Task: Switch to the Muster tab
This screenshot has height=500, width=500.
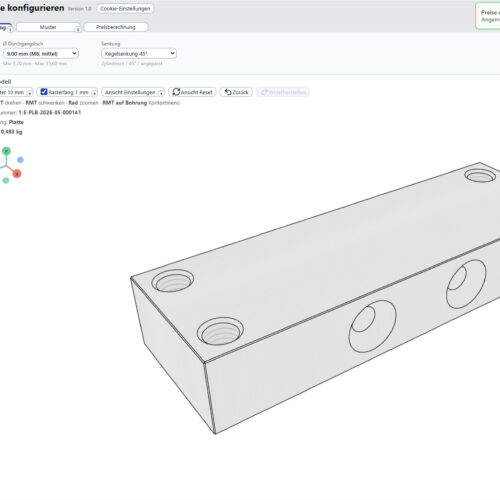Action: pyautogui.click(x=48, y=27)
